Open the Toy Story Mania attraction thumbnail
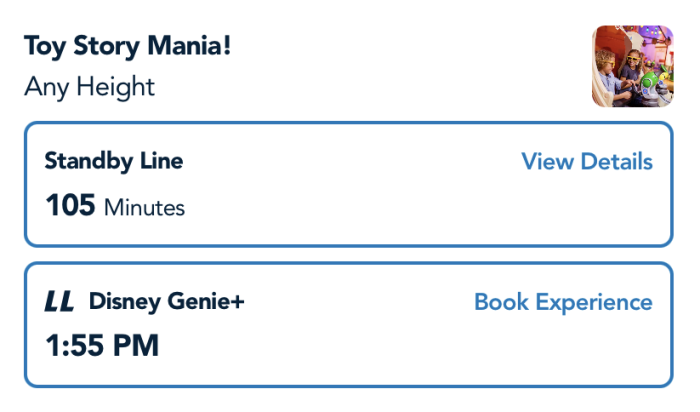This screenshot has height=412, width=700. click(x=632, y=66)
